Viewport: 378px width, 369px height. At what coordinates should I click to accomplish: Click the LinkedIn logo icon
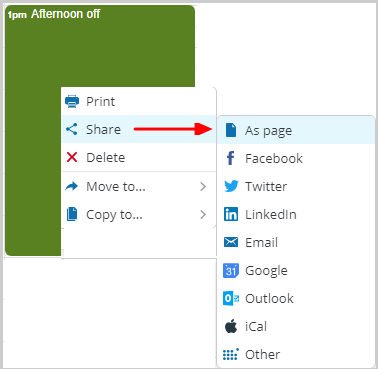(231, 214)
